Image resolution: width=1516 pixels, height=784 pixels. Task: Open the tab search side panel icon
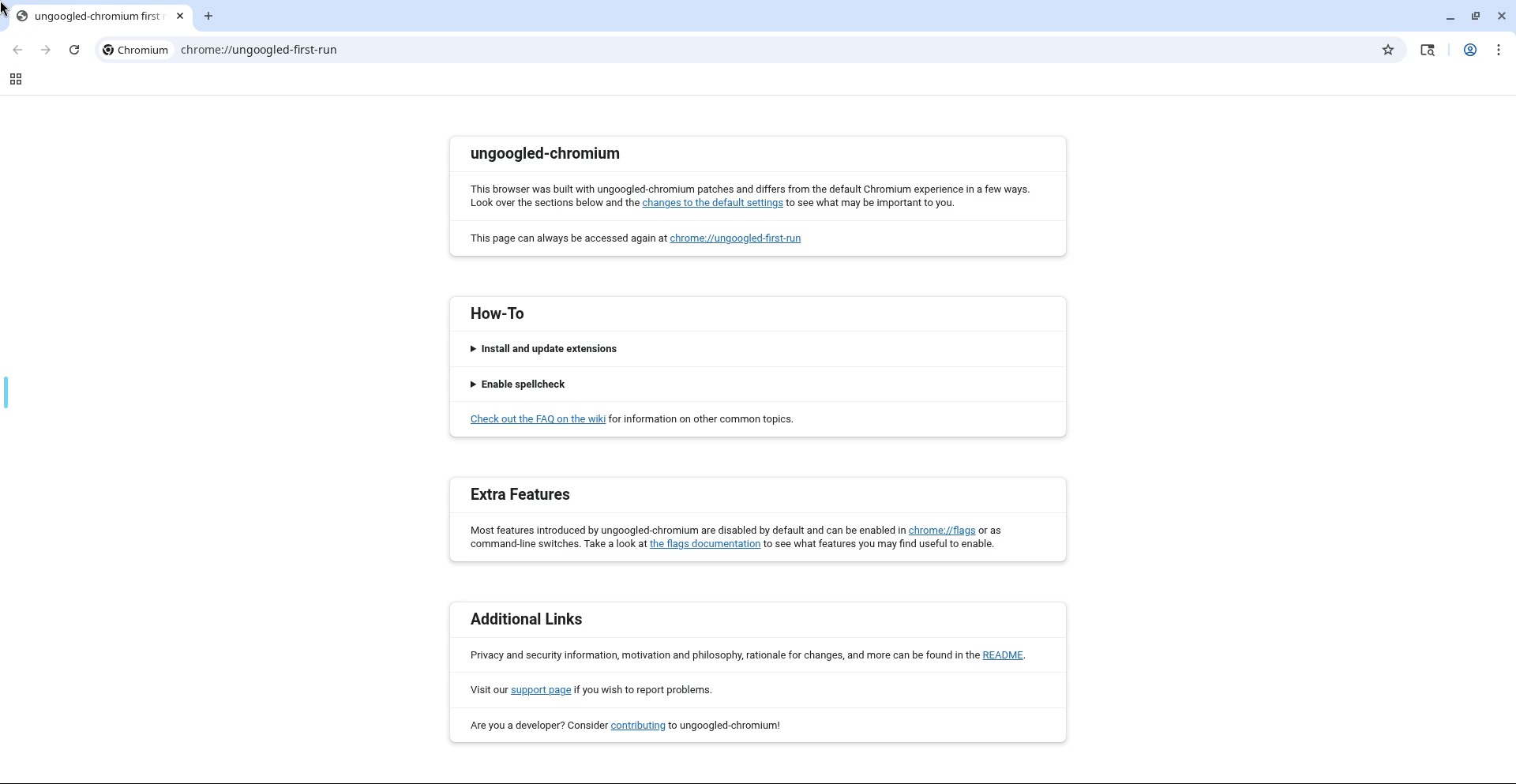pos(1427,50)
